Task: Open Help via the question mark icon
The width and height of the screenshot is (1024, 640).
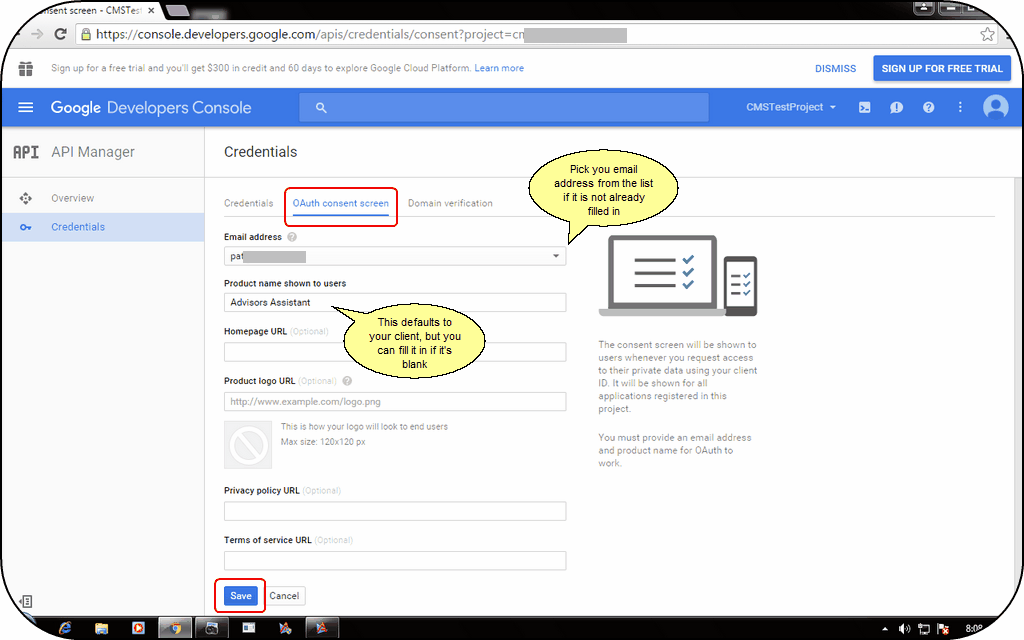Action: (x=928, y=107)
